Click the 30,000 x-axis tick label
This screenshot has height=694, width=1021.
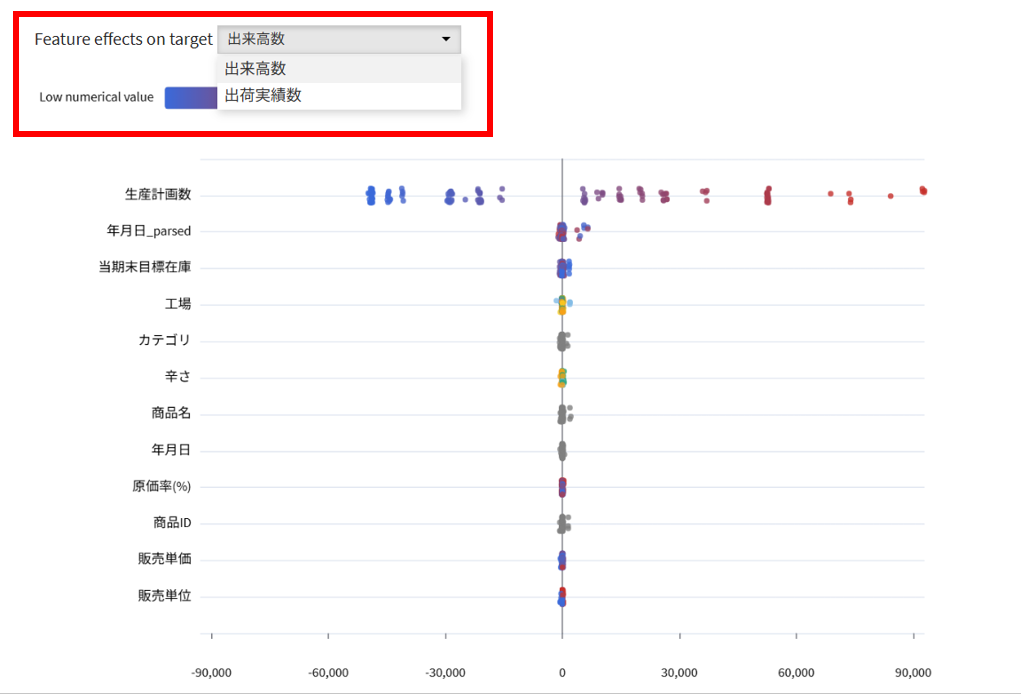coord(679,673)
